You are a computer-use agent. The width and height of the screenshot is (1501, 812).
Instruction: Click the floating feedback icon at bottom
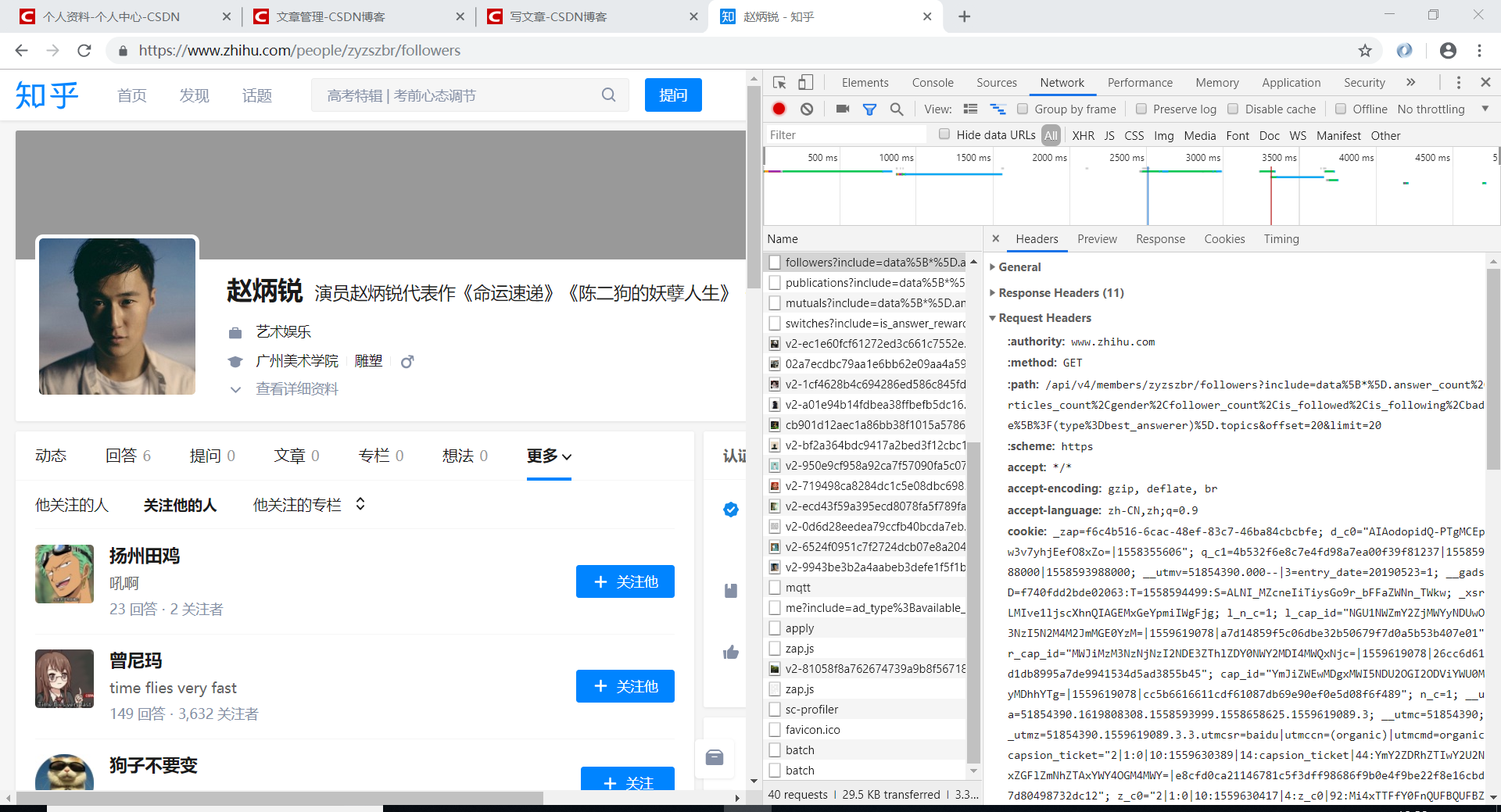[x=715, y=757]
